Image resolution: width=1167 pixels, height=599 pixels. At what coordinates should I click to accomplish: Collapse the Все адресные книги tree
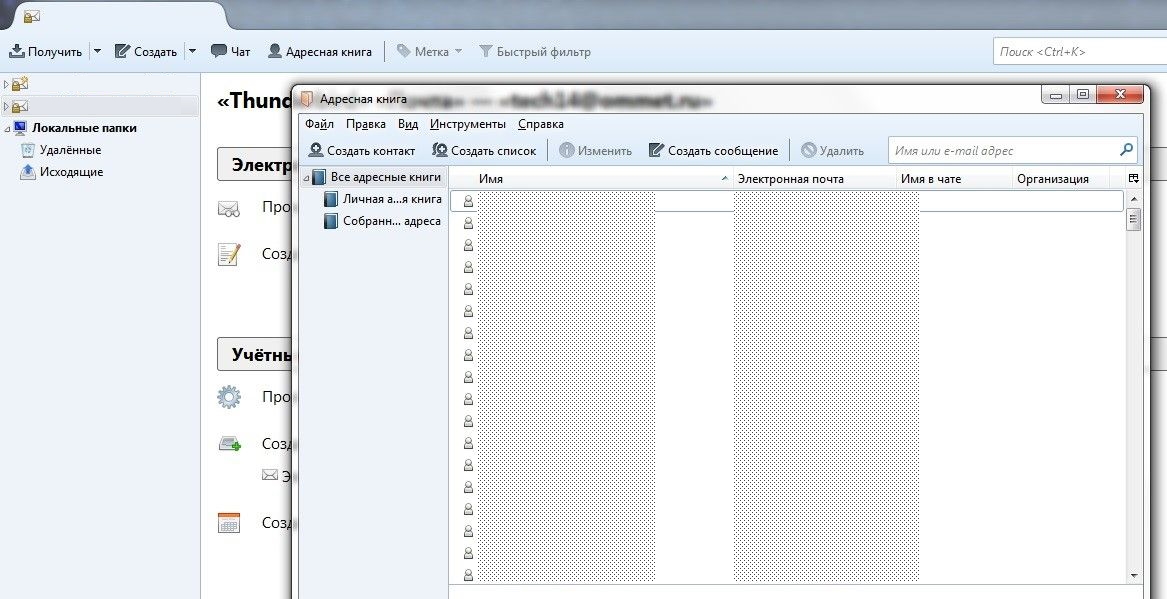[x=306, y=179]
